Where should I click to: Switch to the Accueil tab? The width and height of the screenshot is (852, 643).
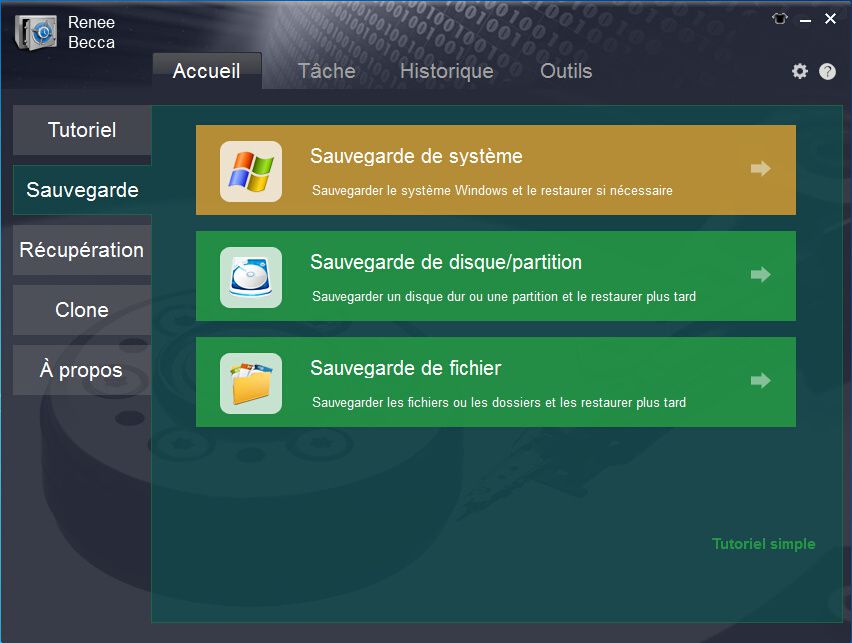pyautogui.click(x=207, y=71)
